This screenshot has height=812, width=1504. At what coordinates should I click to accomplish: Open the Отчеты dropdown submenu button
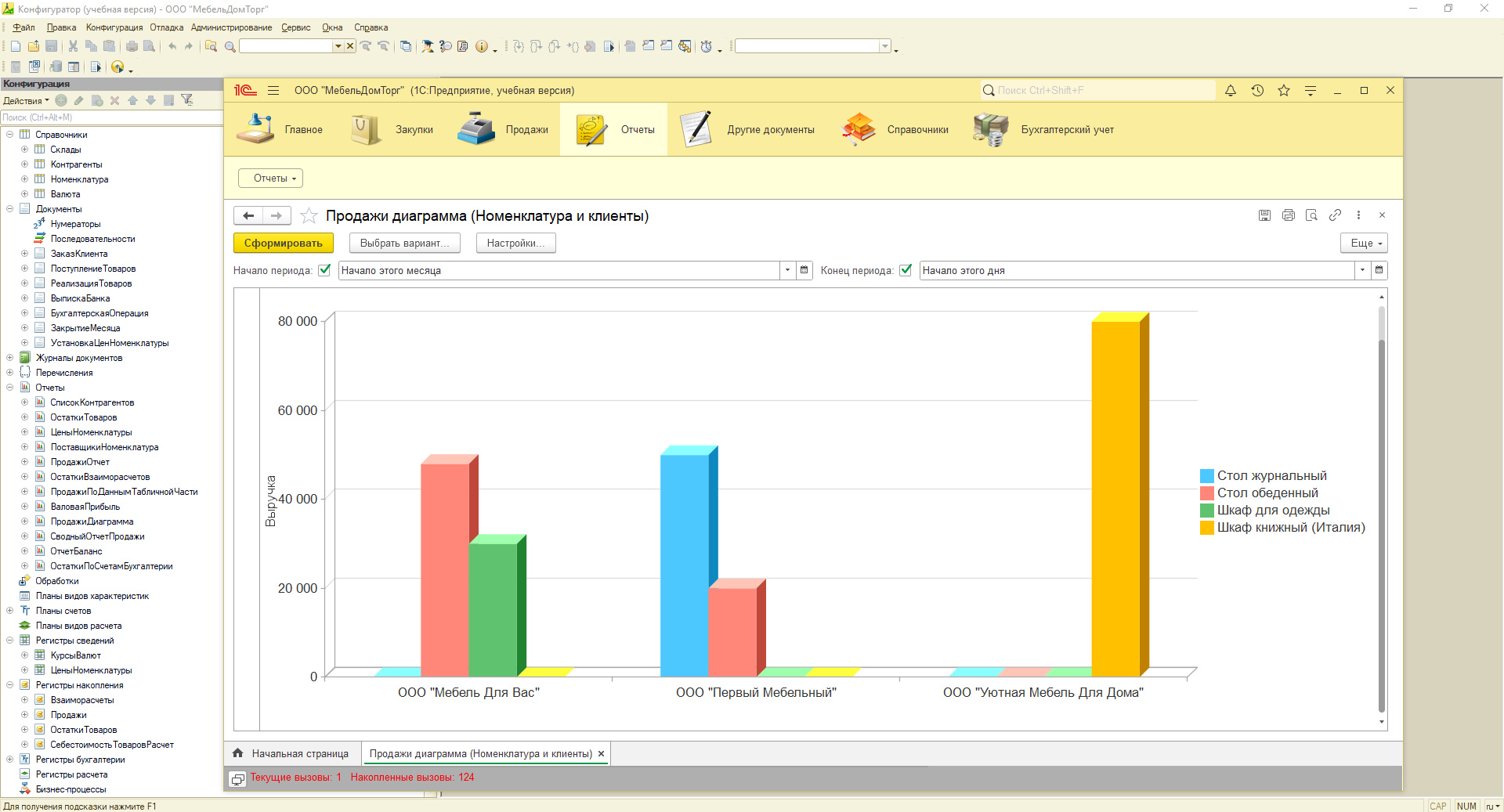point(271,179)
